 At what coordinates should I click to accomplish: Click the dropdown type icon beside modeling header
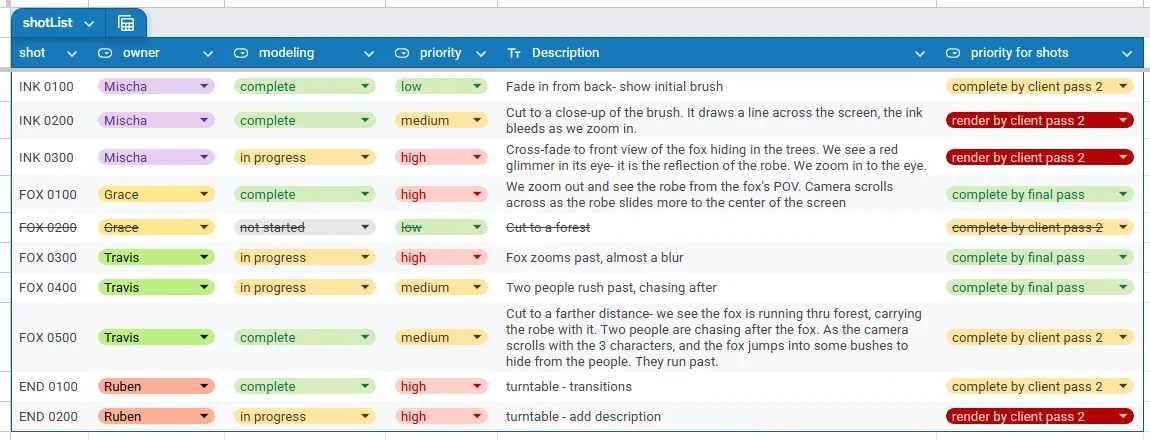click(241, 53)
